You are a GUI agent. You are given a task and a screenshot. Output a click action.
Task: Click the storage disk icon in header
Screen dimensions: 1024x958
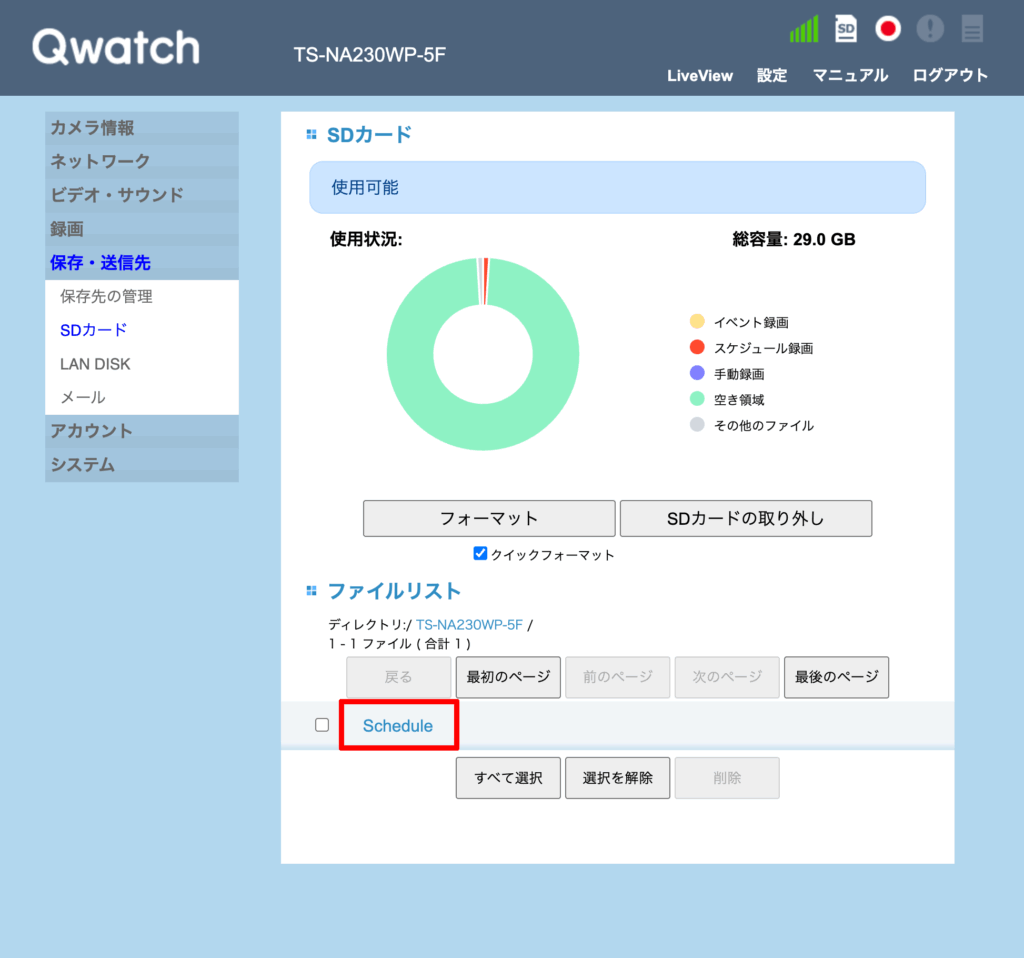(972, 29)
